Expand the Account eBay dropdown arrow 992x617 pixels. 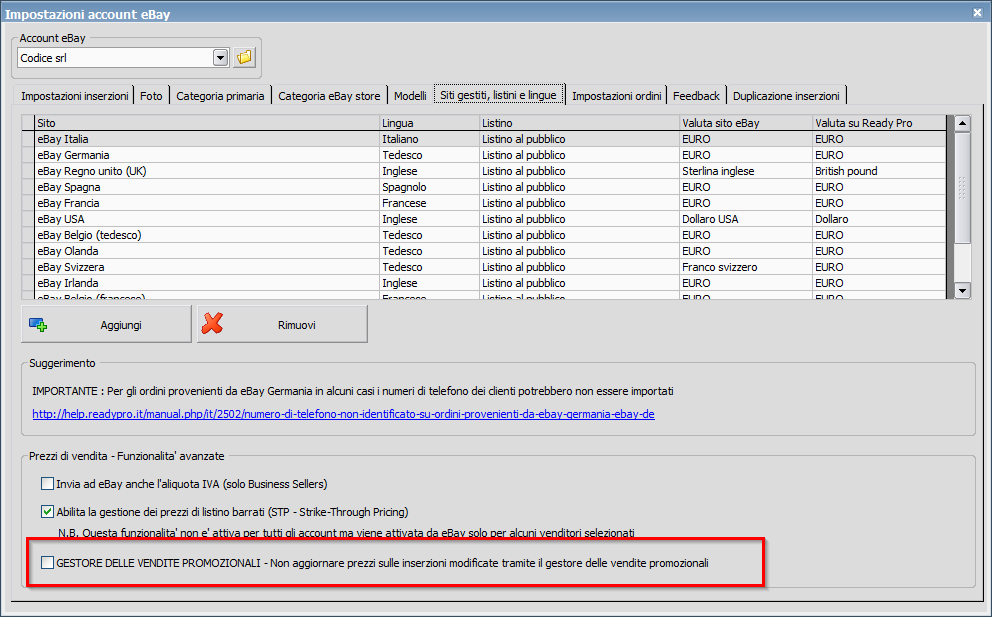click(x=220, y=58)
